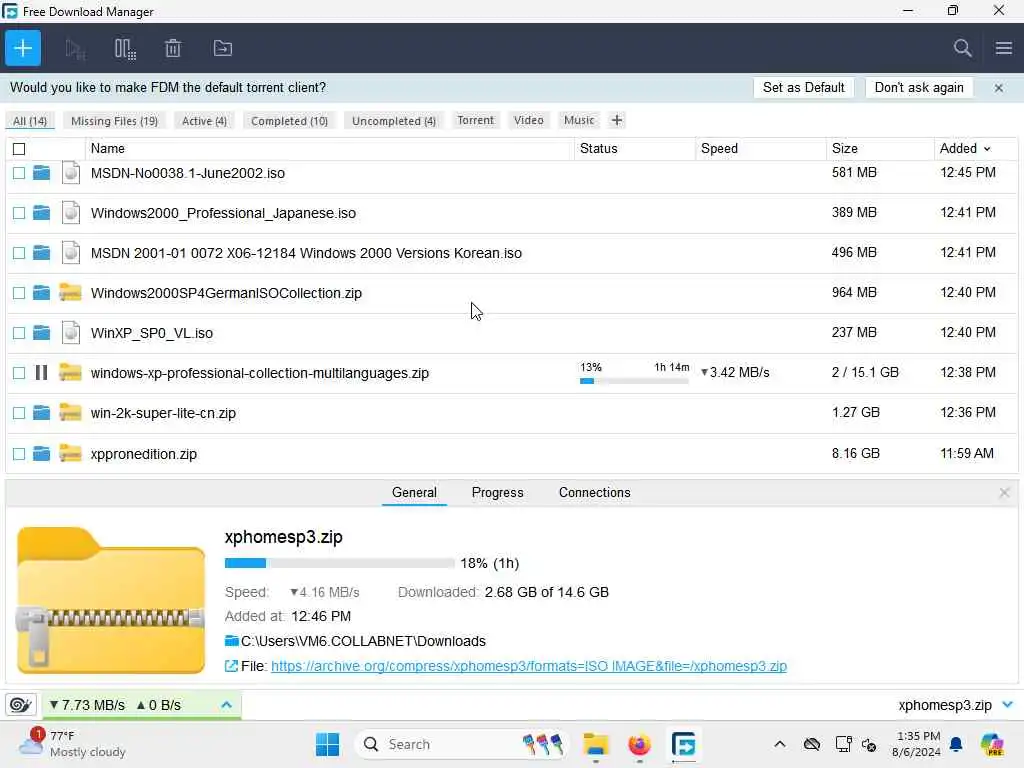The width and height of the screenshot is (1024, 768).
Task: Open the C:\Users\VM6.COLLABNET\Downloads path
Action: tap(363, 641)
